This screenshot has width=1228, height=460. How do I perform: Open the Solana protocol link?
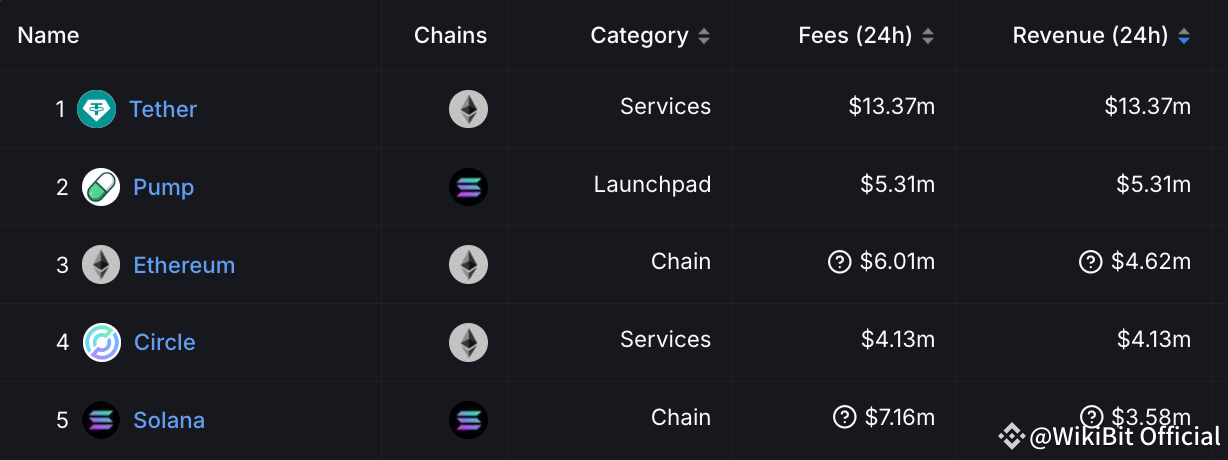click(x=169, y=420)
